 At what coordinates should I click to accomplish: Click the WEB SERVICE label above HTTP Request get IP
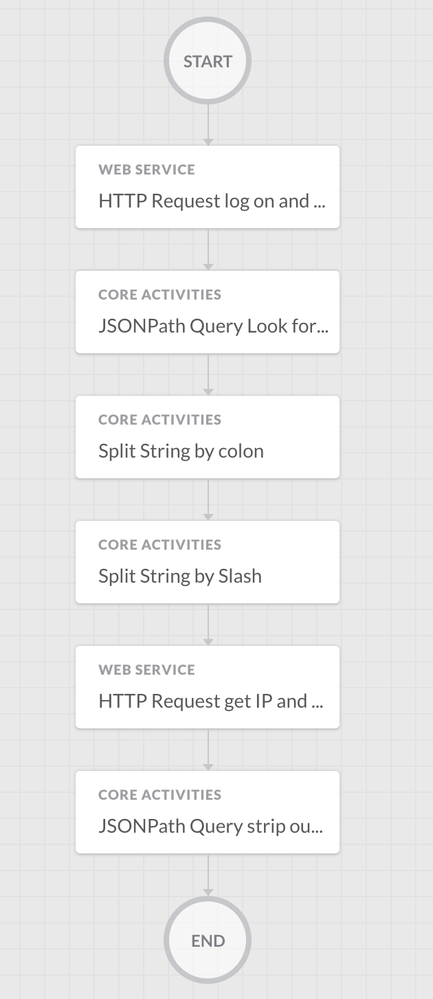coord(146,670)
